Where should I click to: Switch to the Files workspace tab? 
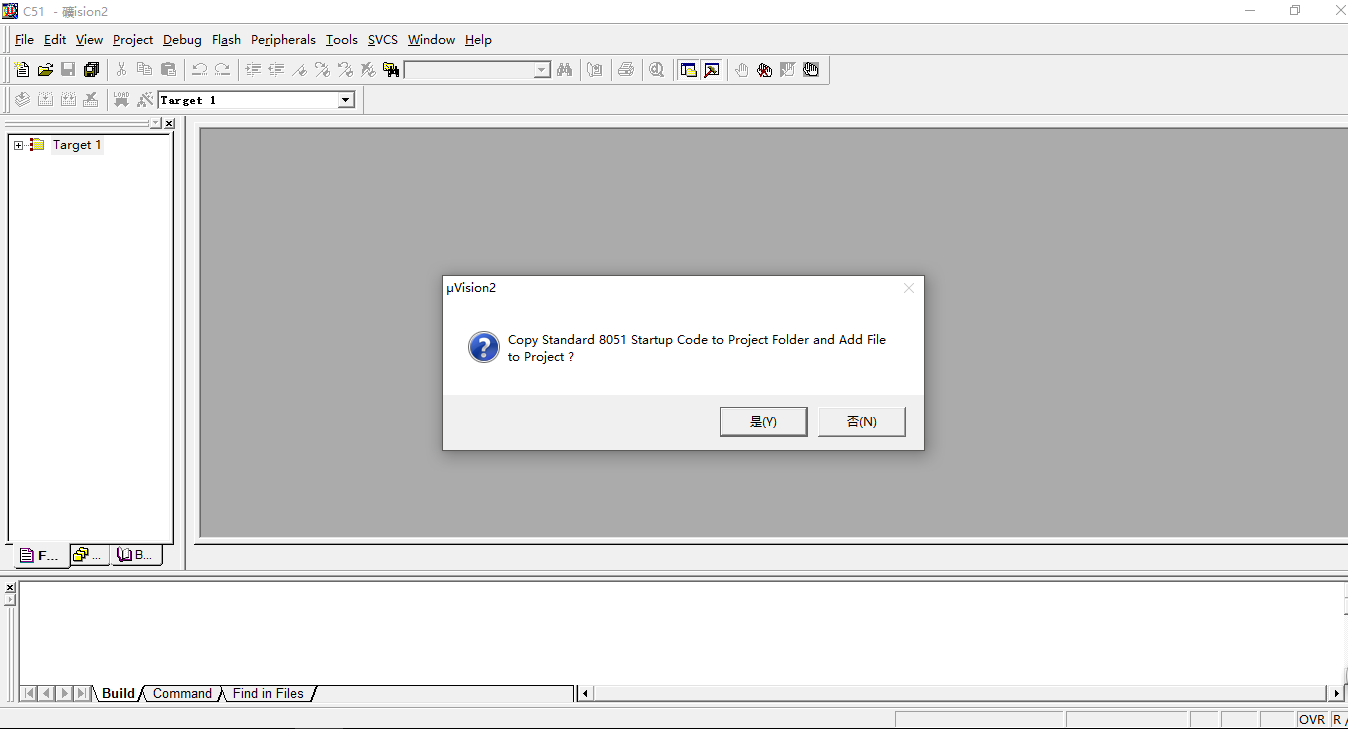coord(40,555)
